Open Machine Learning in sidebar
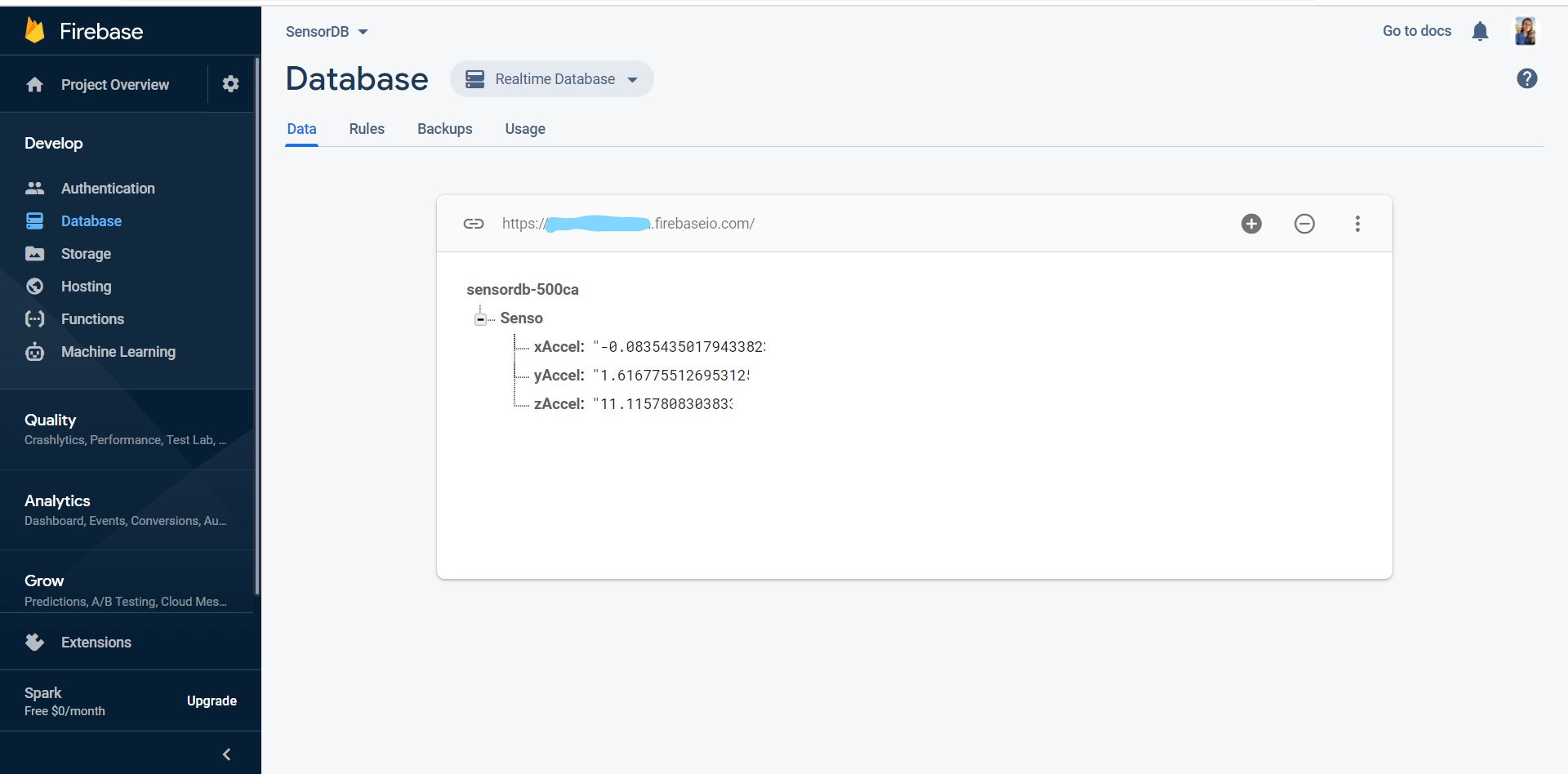1568x774 pixels. [118, 352]
